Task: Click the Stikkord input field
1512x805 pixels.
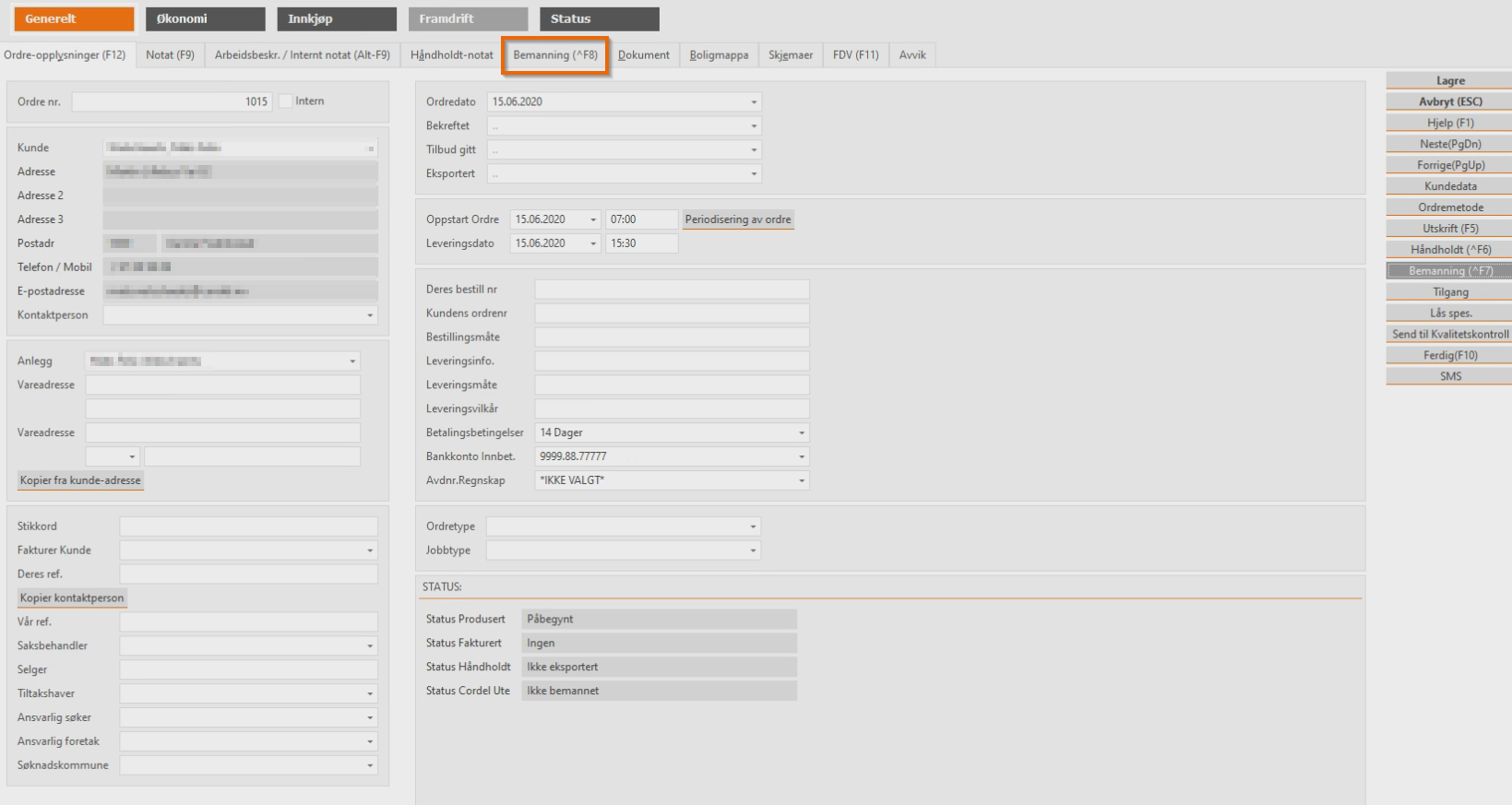Action: pos(248,527)
